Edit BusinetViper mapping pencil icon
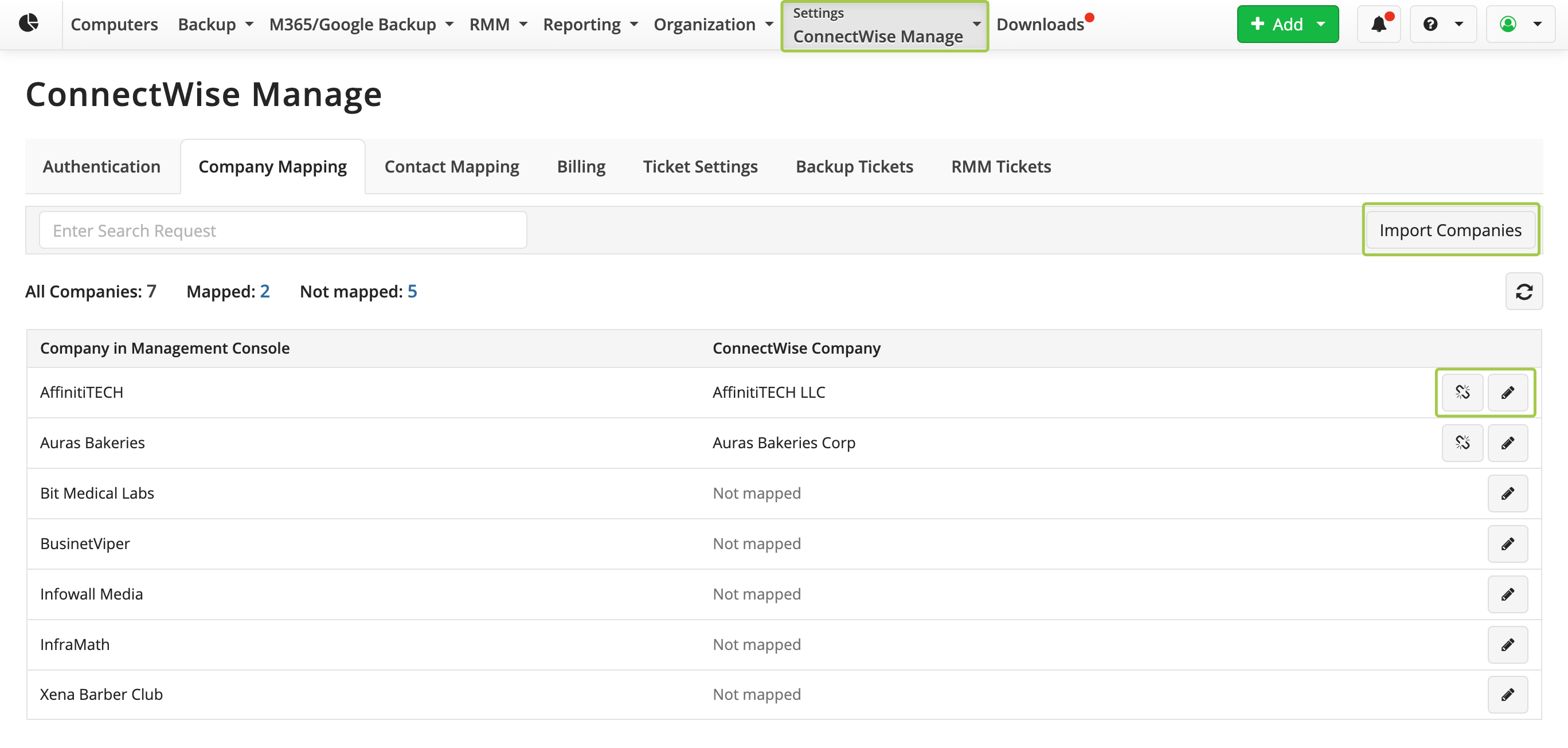 coord(1507,544)
